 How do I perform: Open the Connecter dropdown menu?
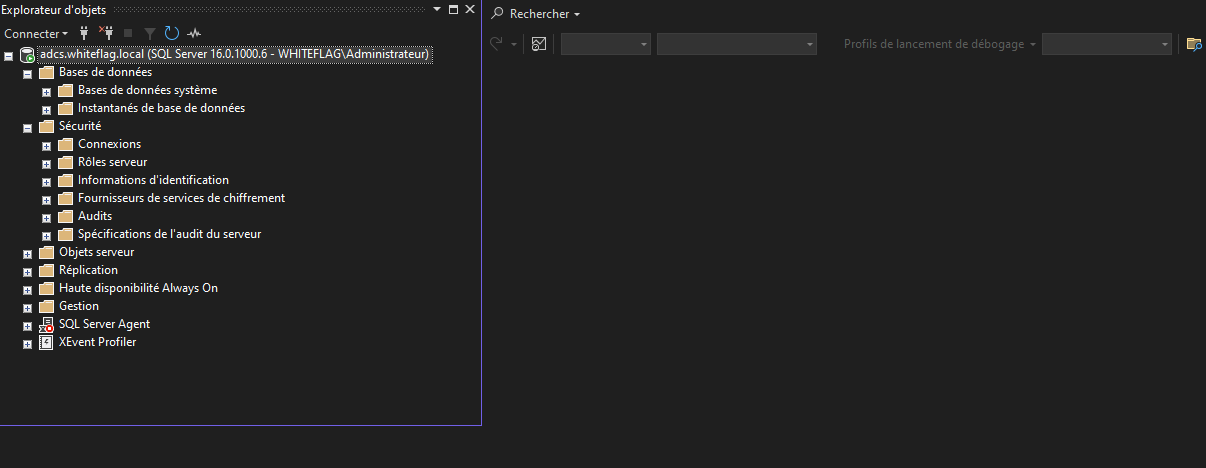coord(36,33)
